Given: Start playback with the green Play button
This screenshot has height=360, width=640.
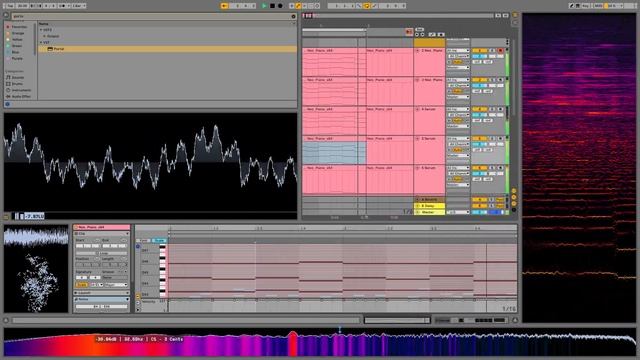Looking at the screenshot, I should coord(264,6).
